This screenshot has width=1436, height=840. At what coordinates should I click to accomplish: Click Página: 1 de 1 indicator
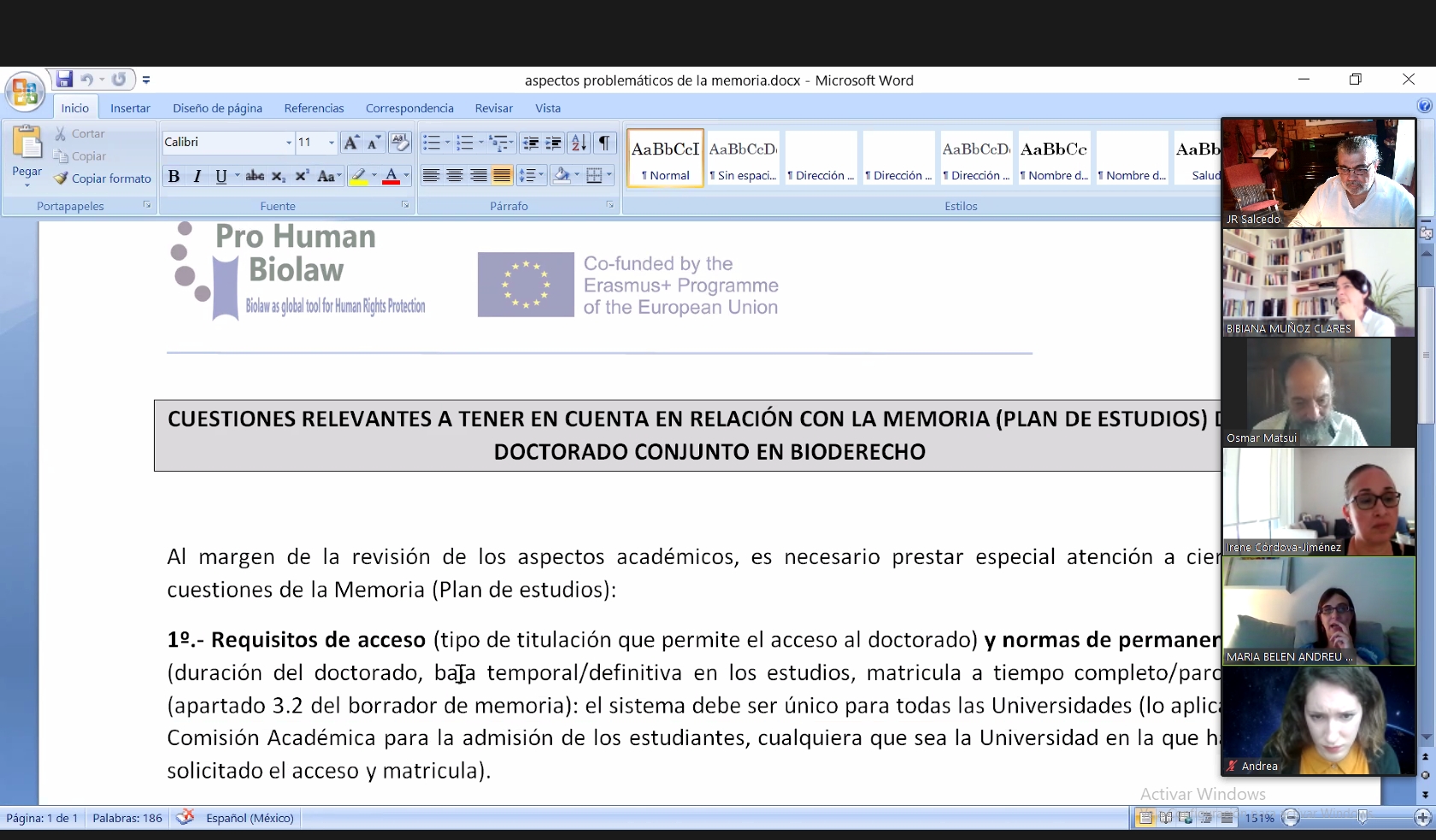(42, 818)
